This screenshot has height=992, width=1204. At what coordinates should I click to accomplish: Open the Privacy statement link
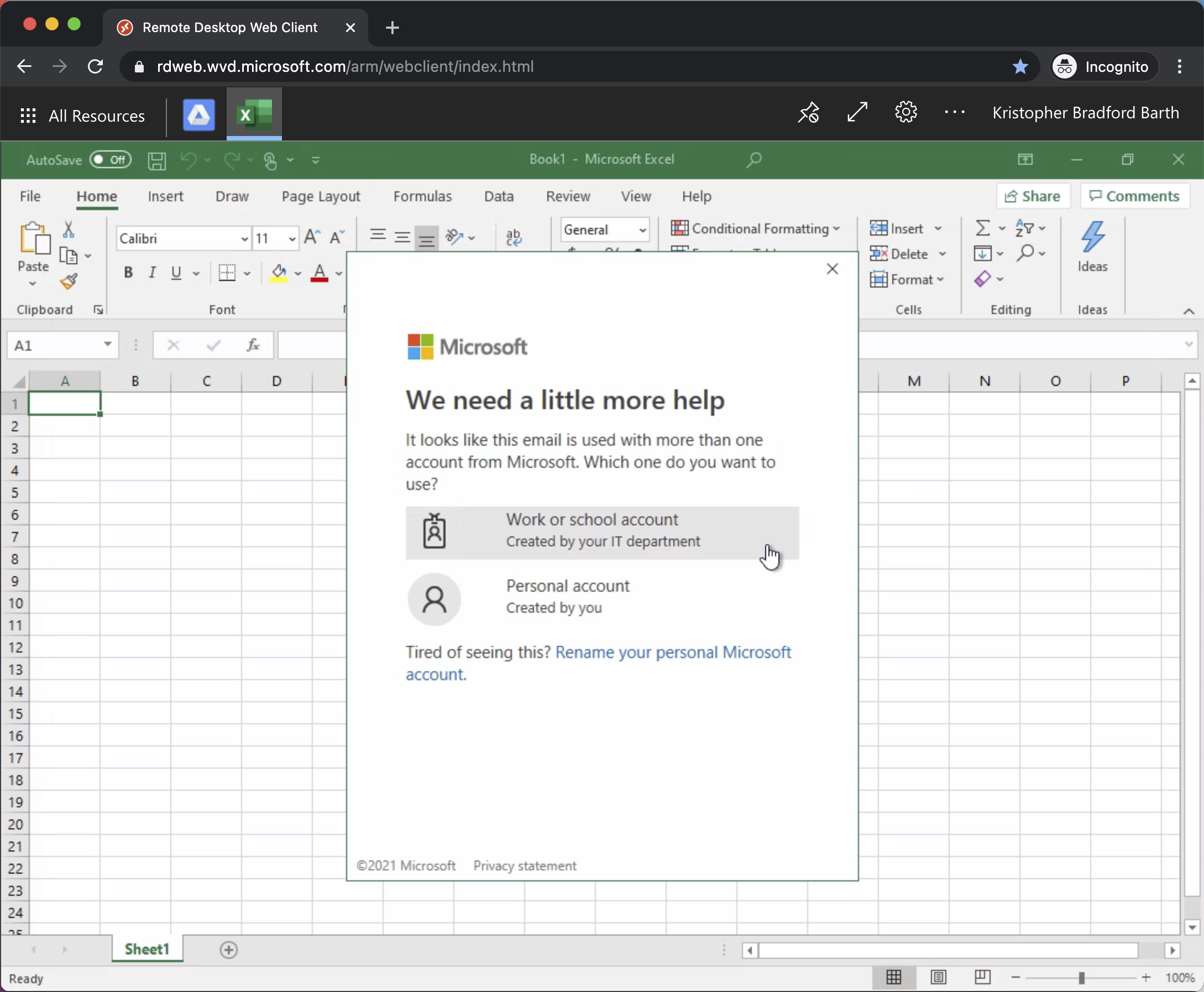[525, 866]
